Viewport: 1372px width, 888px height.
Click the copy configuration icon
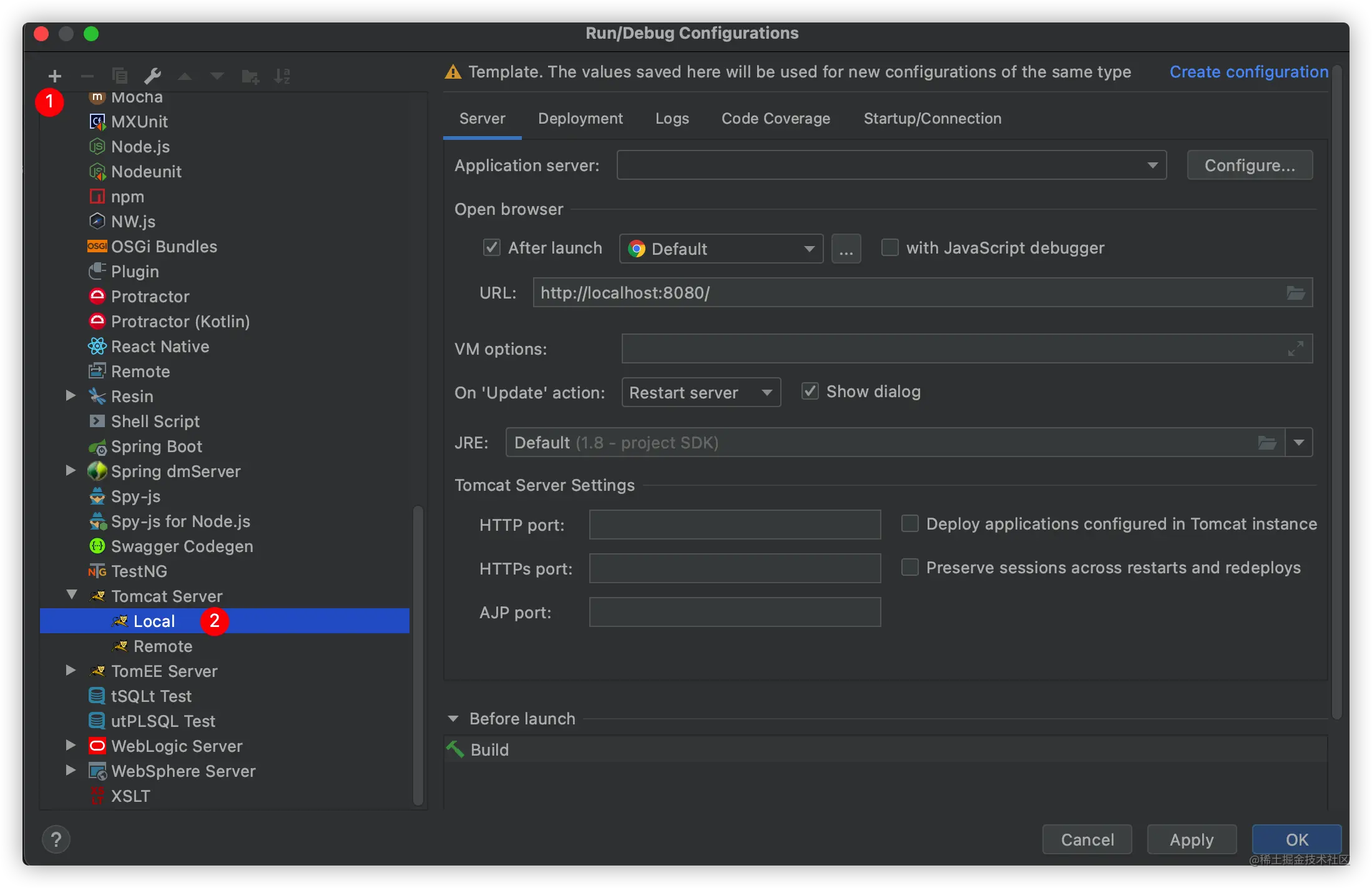click(x=120, y=76)
